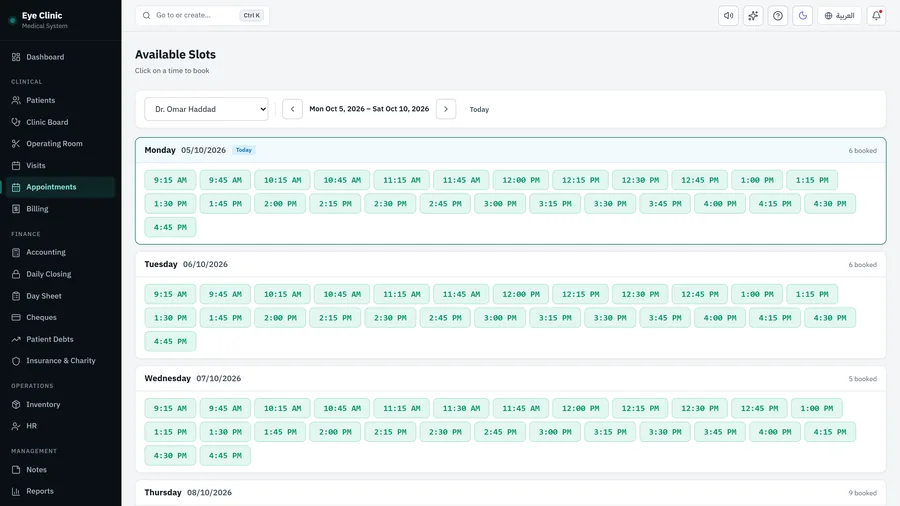
Task: Click Tuesday's '6 booked' count
Action: coord(863,264)
